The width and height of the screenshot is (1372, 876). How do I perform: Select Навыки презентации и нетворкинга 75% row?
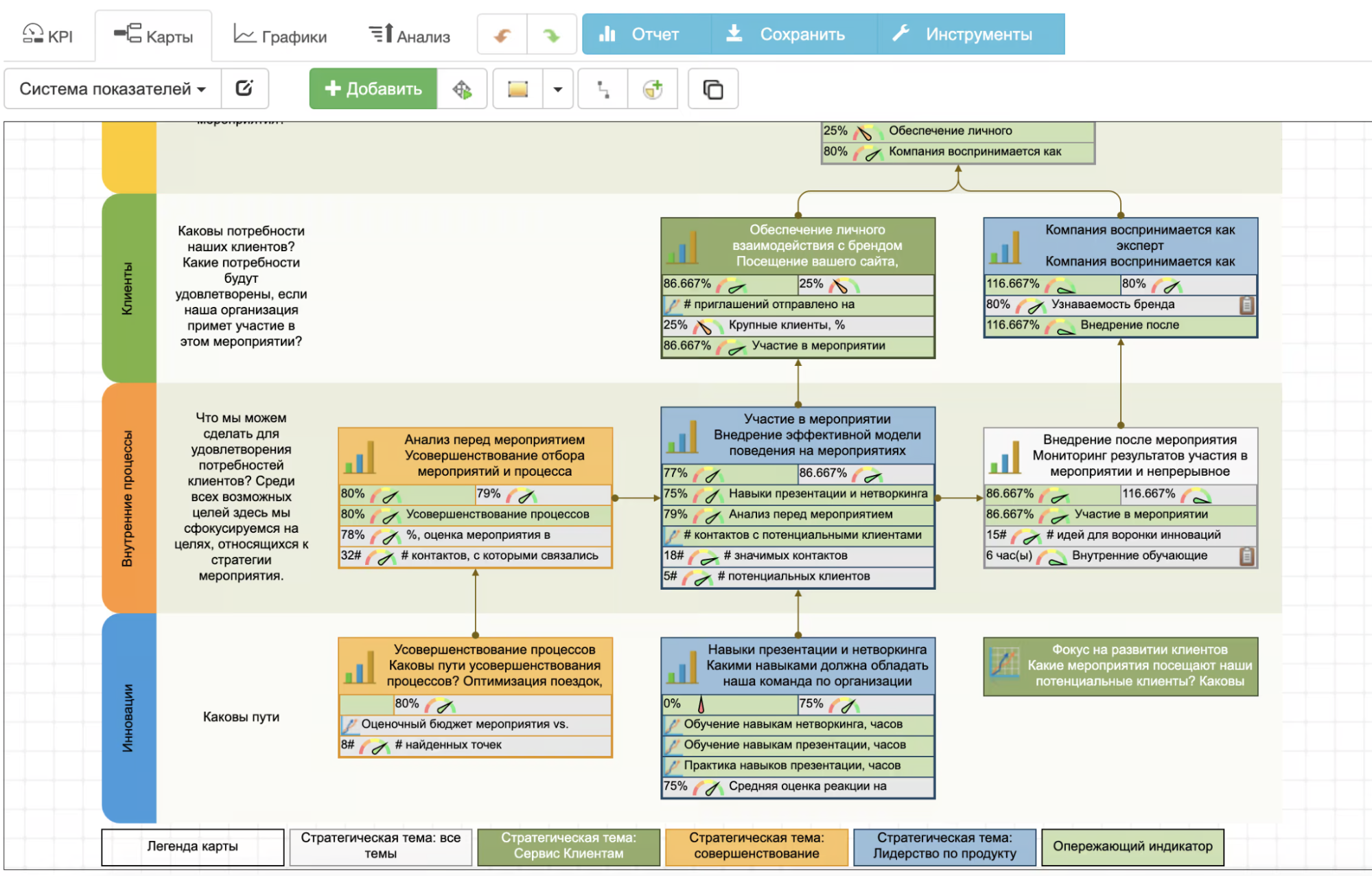[x=798, y=494]
